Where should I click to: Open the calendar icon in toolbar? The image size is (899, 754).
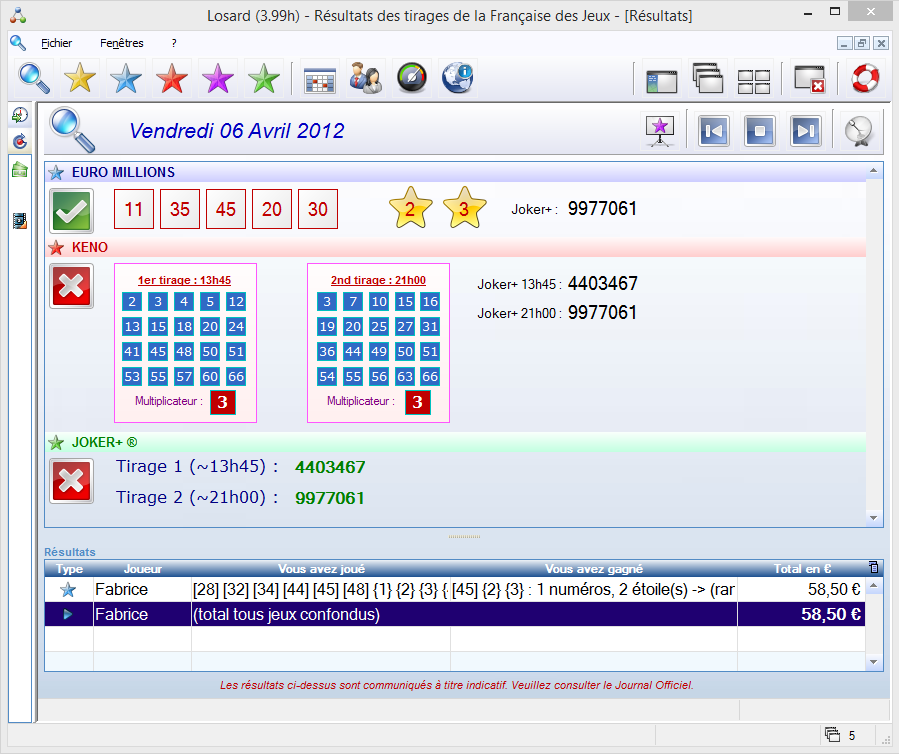pyautogui.click(x=319, y=79)
